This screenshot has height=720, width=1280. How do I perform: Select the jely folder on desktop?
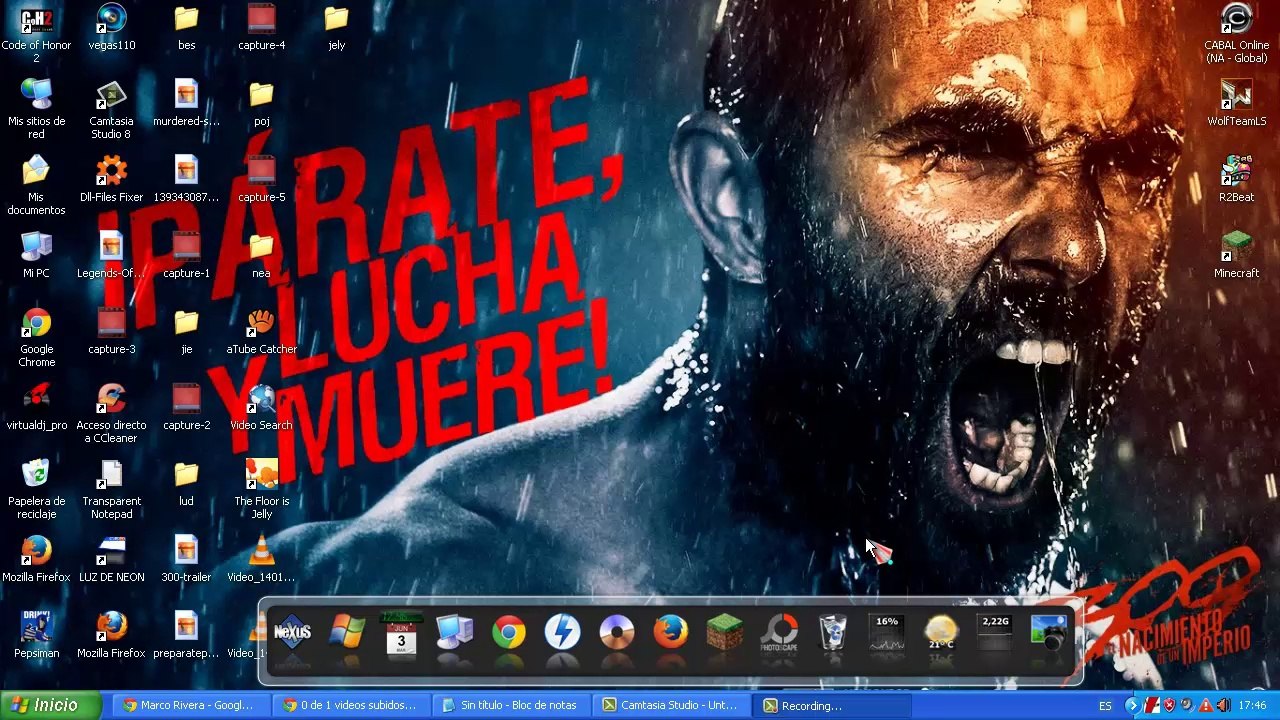coord(336,27)
